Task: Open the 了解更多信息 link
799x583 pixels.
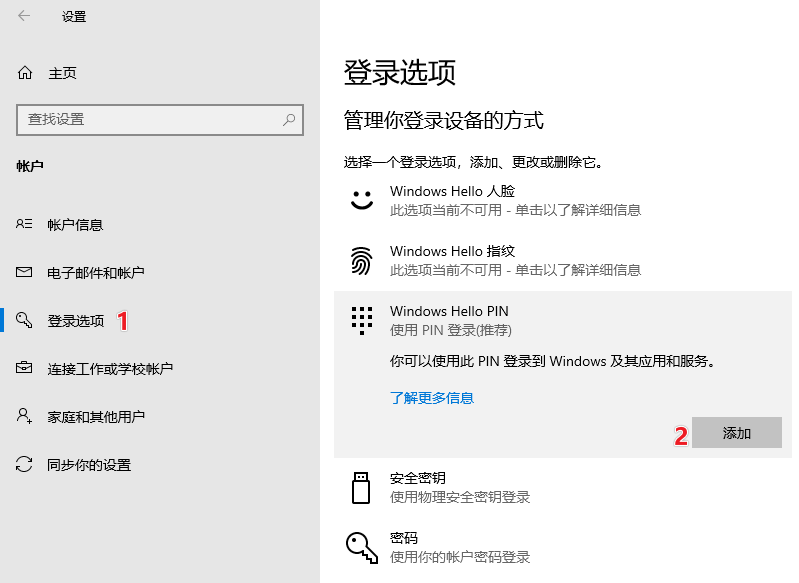Action: (432, 398)
